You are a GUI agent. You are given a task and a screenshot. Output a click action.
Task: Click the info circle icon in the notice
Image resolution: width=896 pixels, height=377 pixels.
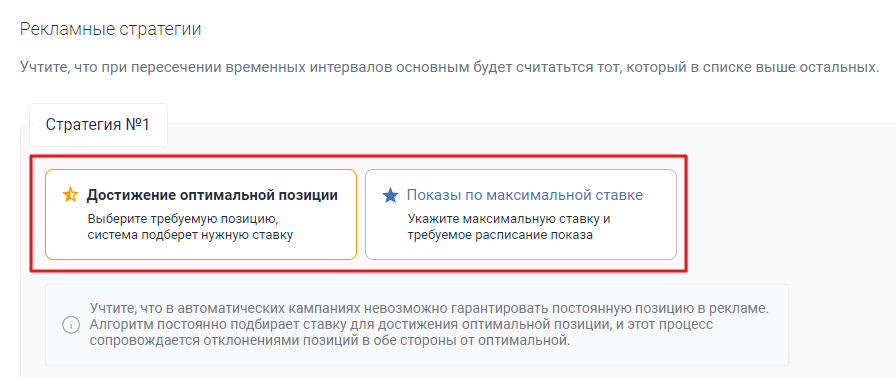[70, 326]
